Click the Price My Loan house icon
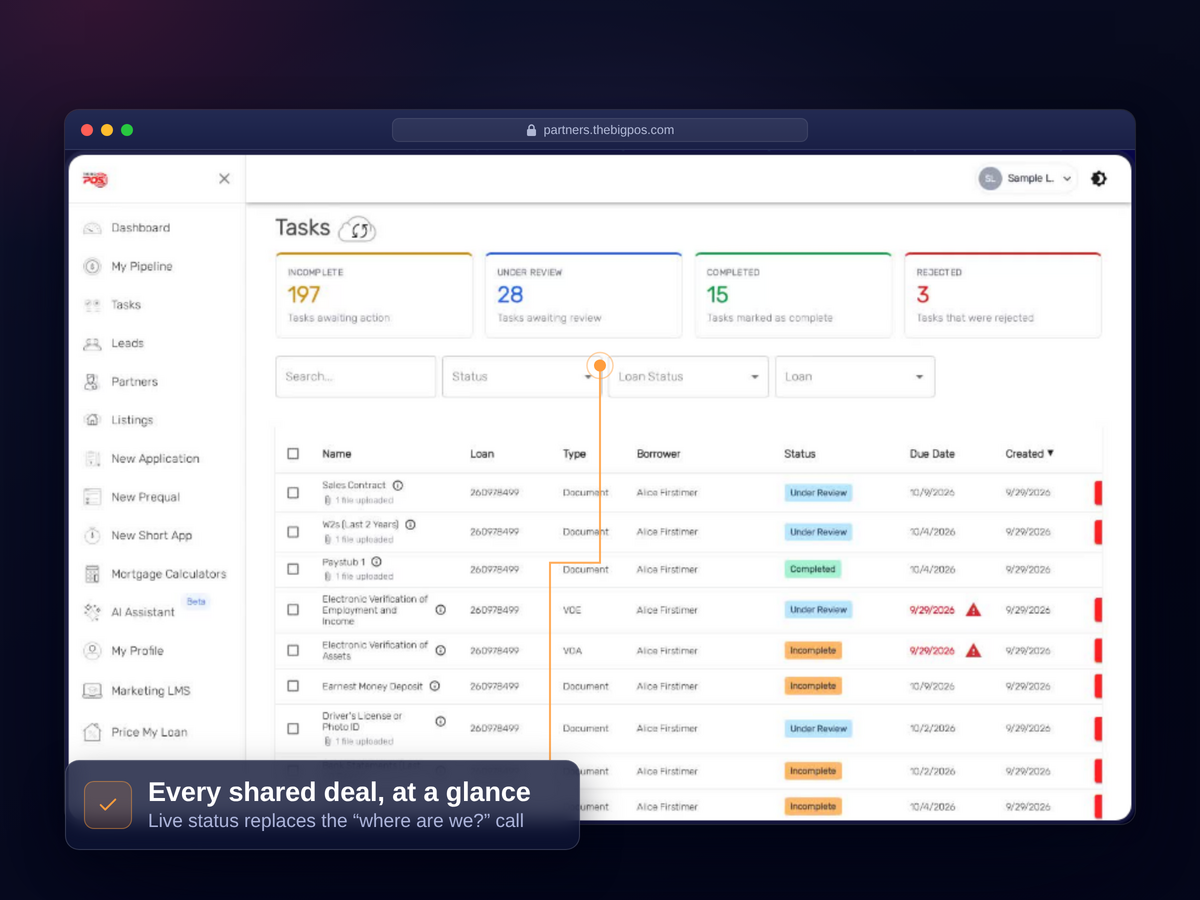The image size is (1200, 900). [92, 732]
